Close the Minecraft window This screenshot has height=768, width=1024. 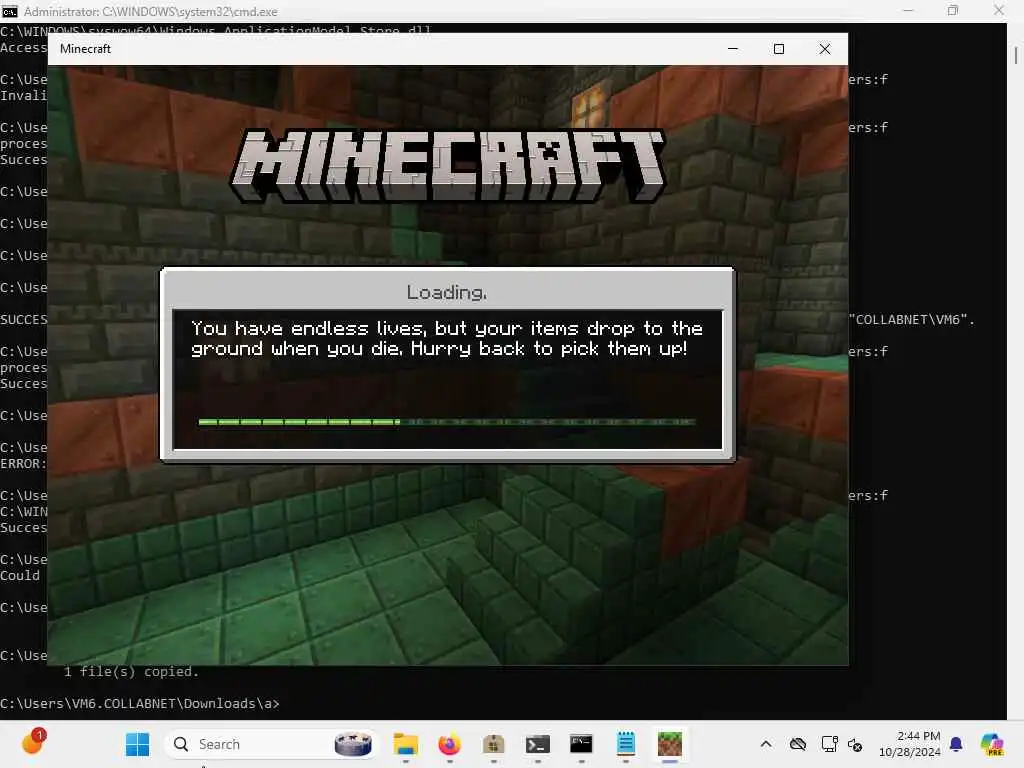pos(825,49)
